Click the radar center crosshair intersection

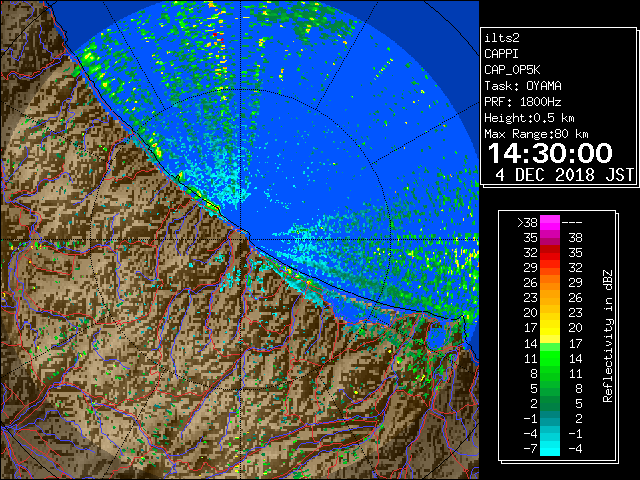point(241,240)
